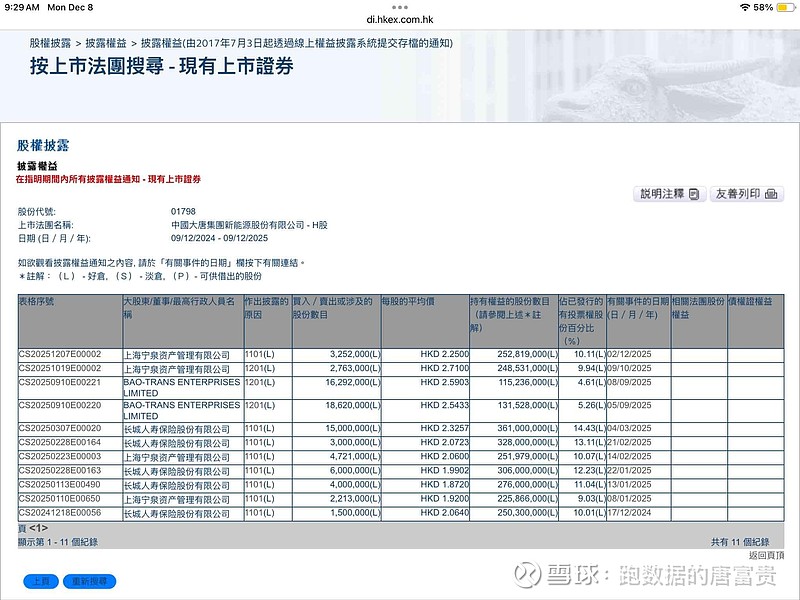800x600 pixels.
Task: Open event date 13/01/2025 notice
Action: (x=629, y=484)
